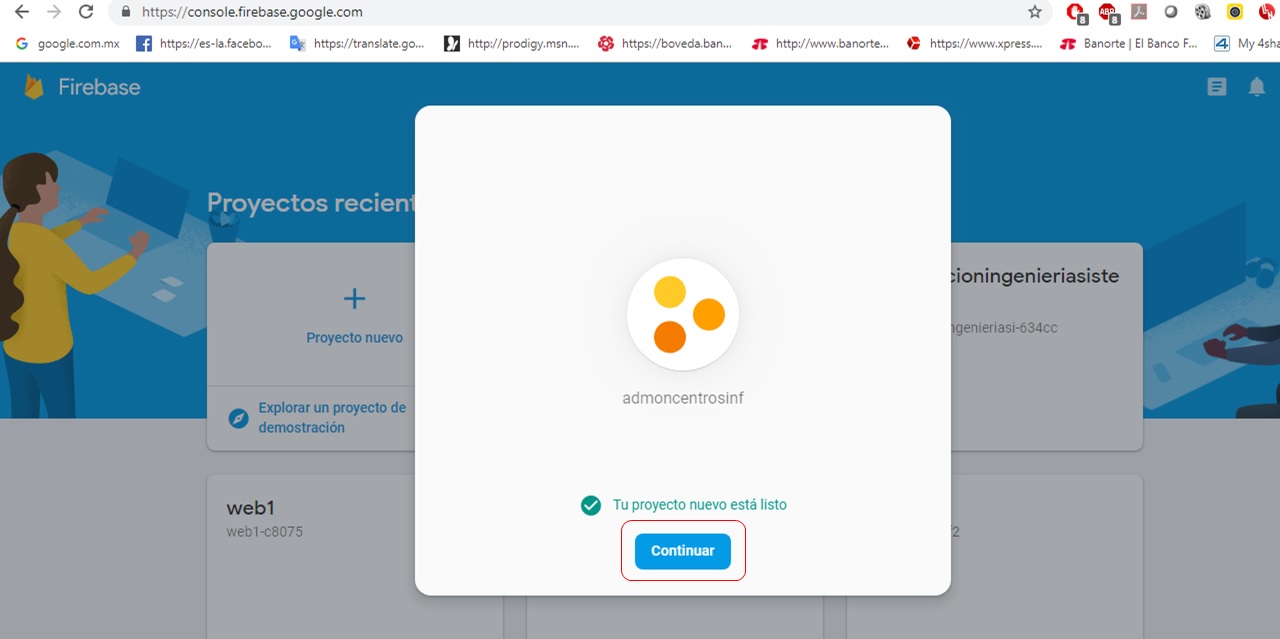Click the admoncentrosinf project icon
1280x639 pixels.
pyautogui.click(x=682, y=315)
